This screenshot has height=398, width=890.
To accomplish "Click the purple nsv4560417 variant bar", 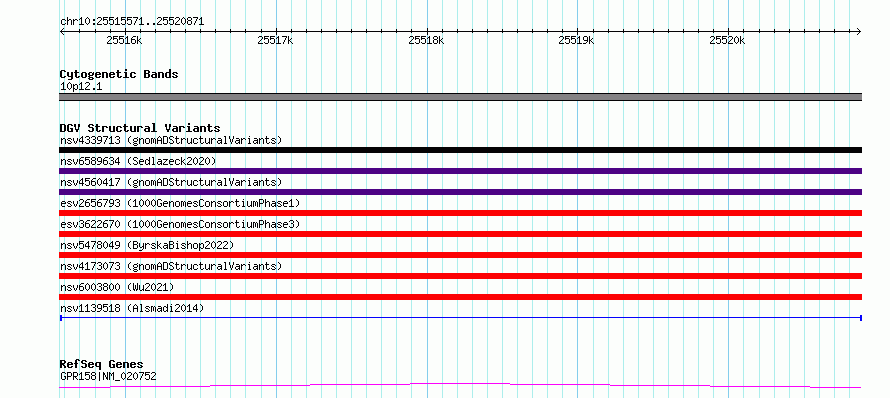I will (x=460, y=192).
